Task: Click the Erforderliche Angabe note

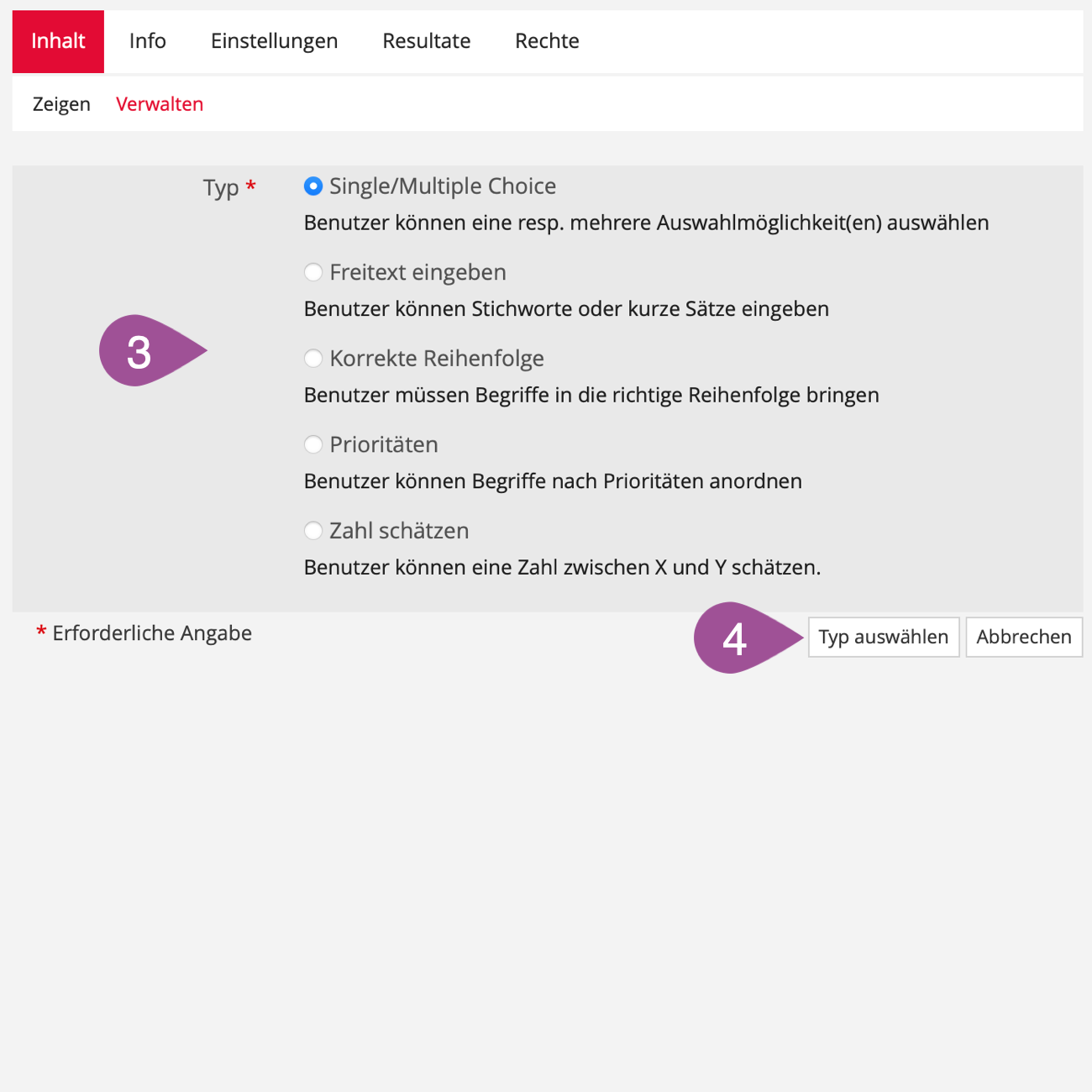Action: (x=151, y=633)
